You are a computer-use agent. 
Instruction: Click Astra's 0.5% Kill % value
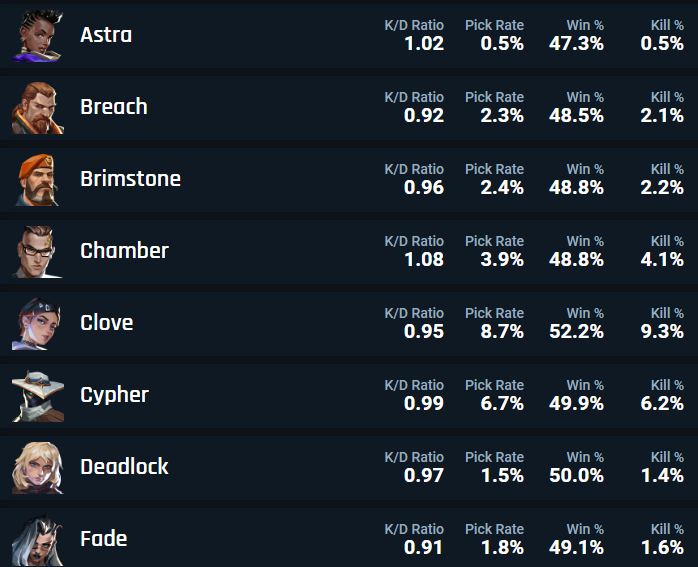[662, 44]
